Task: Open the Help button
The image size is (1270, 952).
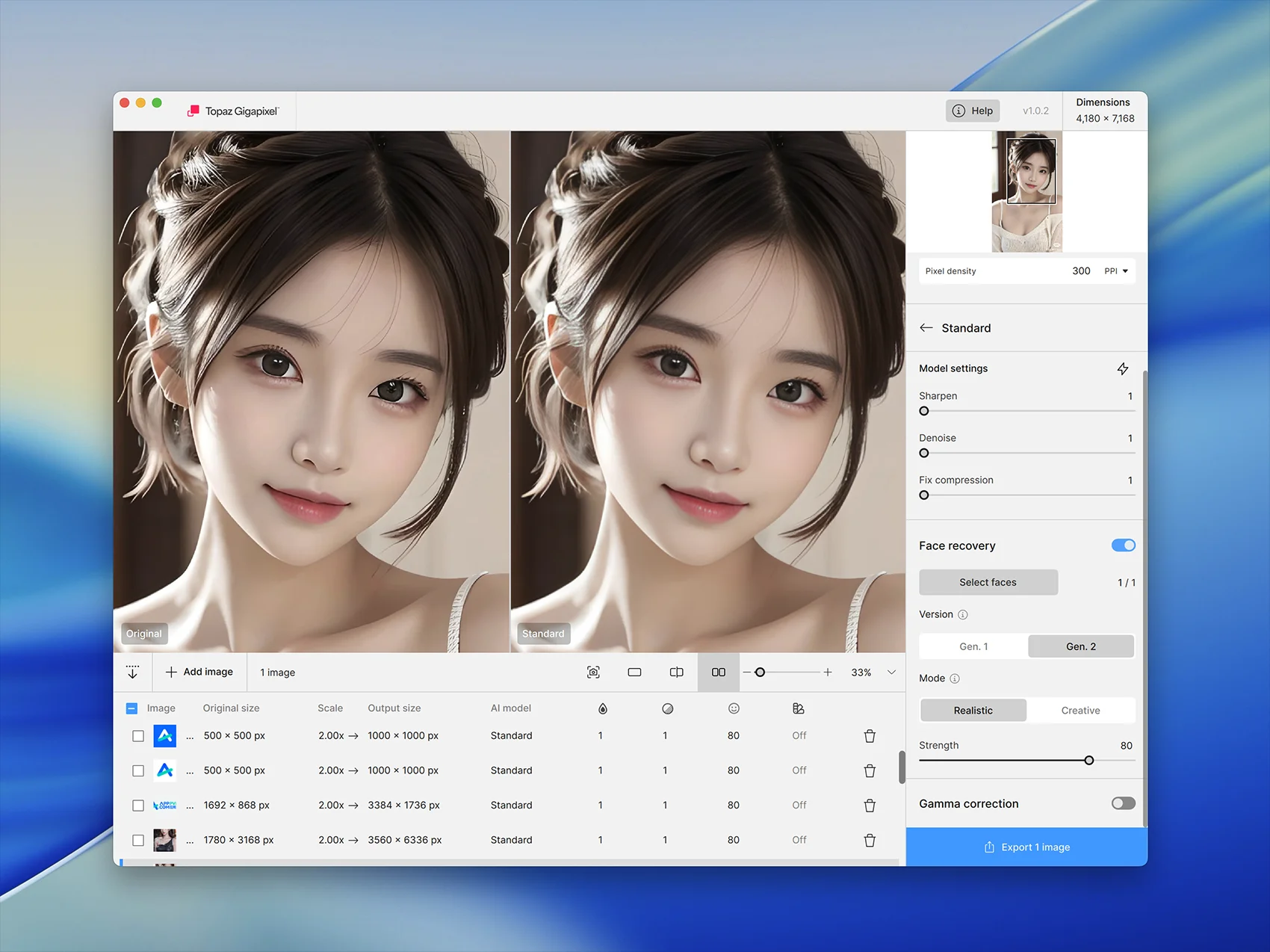Action: tap(972, 111)
